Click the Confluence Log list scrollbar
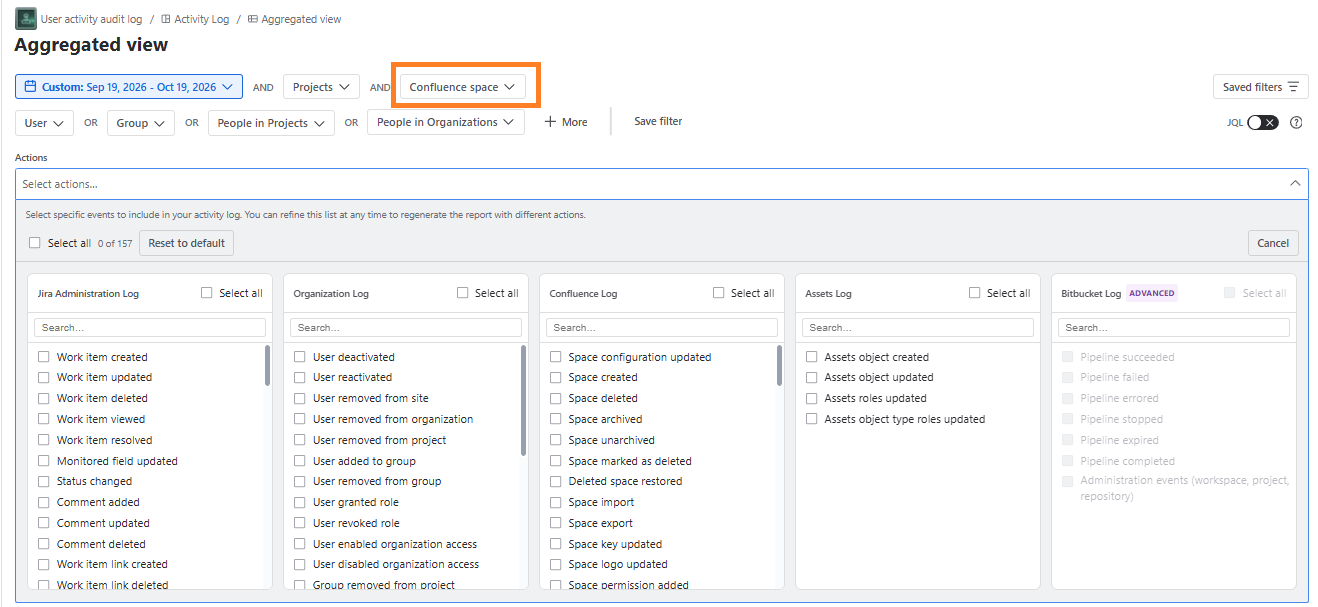This screenshot has height=607, width=1318. (x=780, y=366)
